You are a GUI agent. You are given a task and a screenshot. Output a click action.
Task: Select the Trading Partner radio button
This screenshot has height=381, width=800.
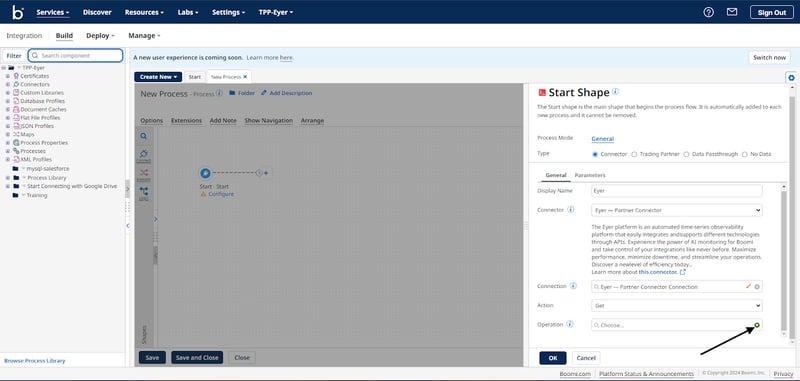tap(634, 154)
